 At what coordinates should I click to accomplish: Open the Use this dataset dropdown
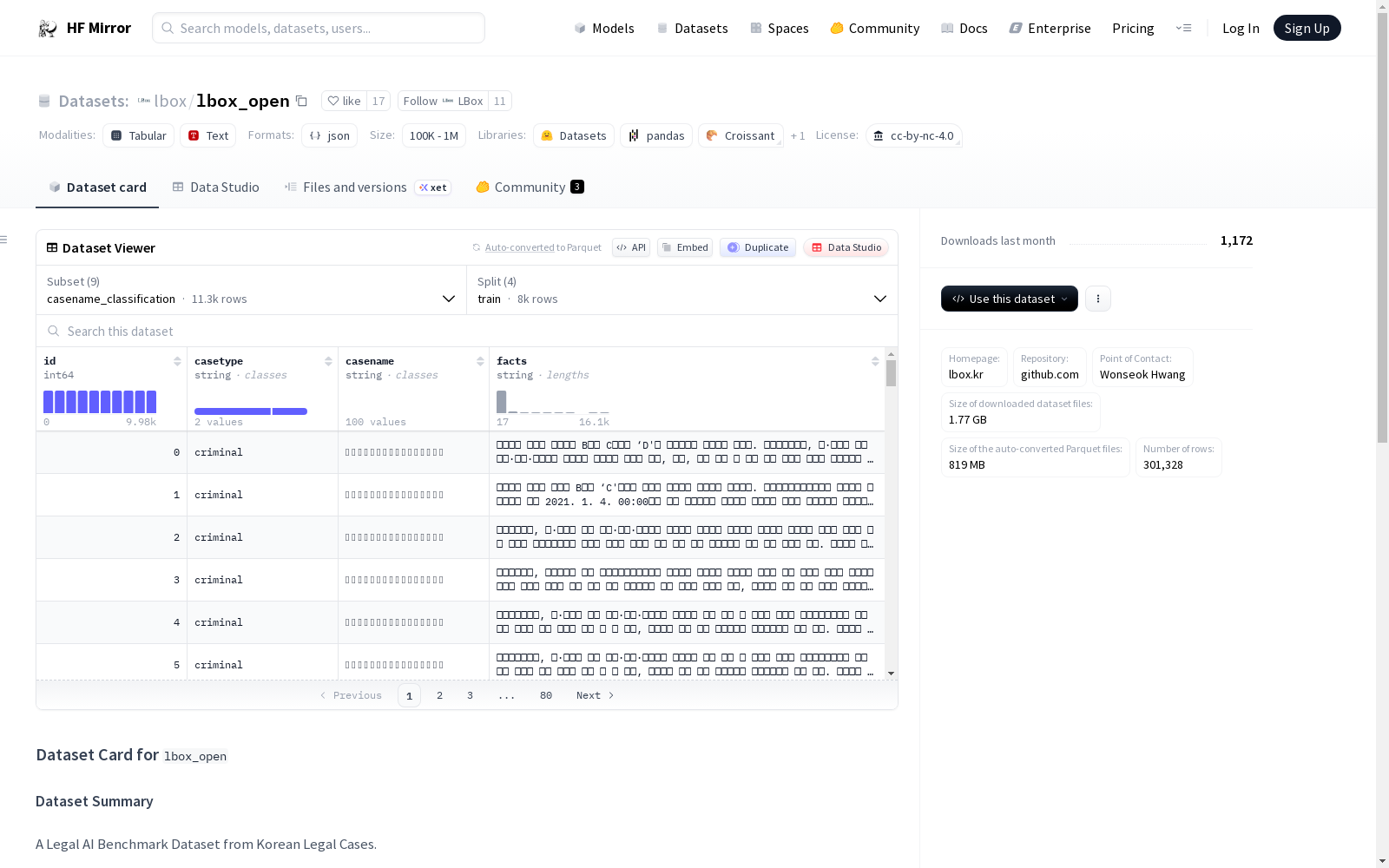point(1010,299)
